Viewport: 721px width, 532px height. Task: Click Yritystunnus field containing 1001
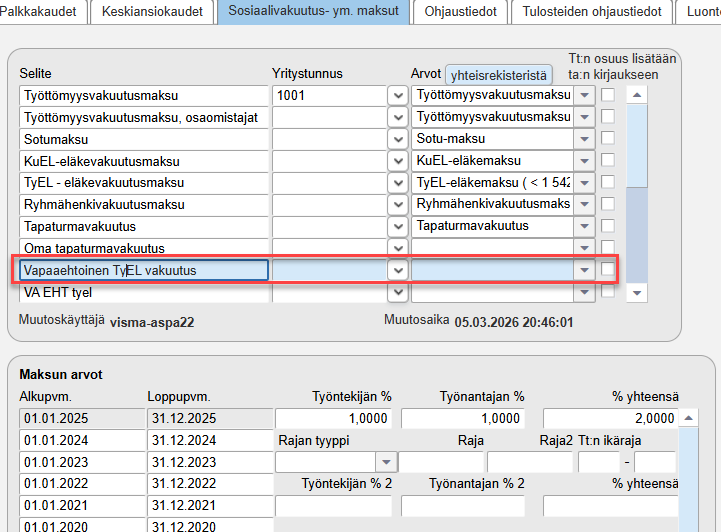[x=329, y=96]
